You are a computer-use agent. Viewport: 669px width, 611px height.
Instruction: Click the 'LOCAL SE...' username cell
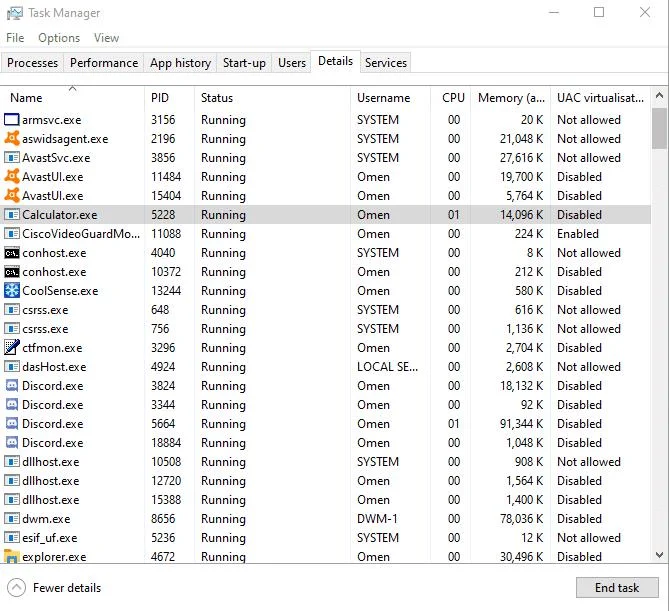(x=387, y=367)
